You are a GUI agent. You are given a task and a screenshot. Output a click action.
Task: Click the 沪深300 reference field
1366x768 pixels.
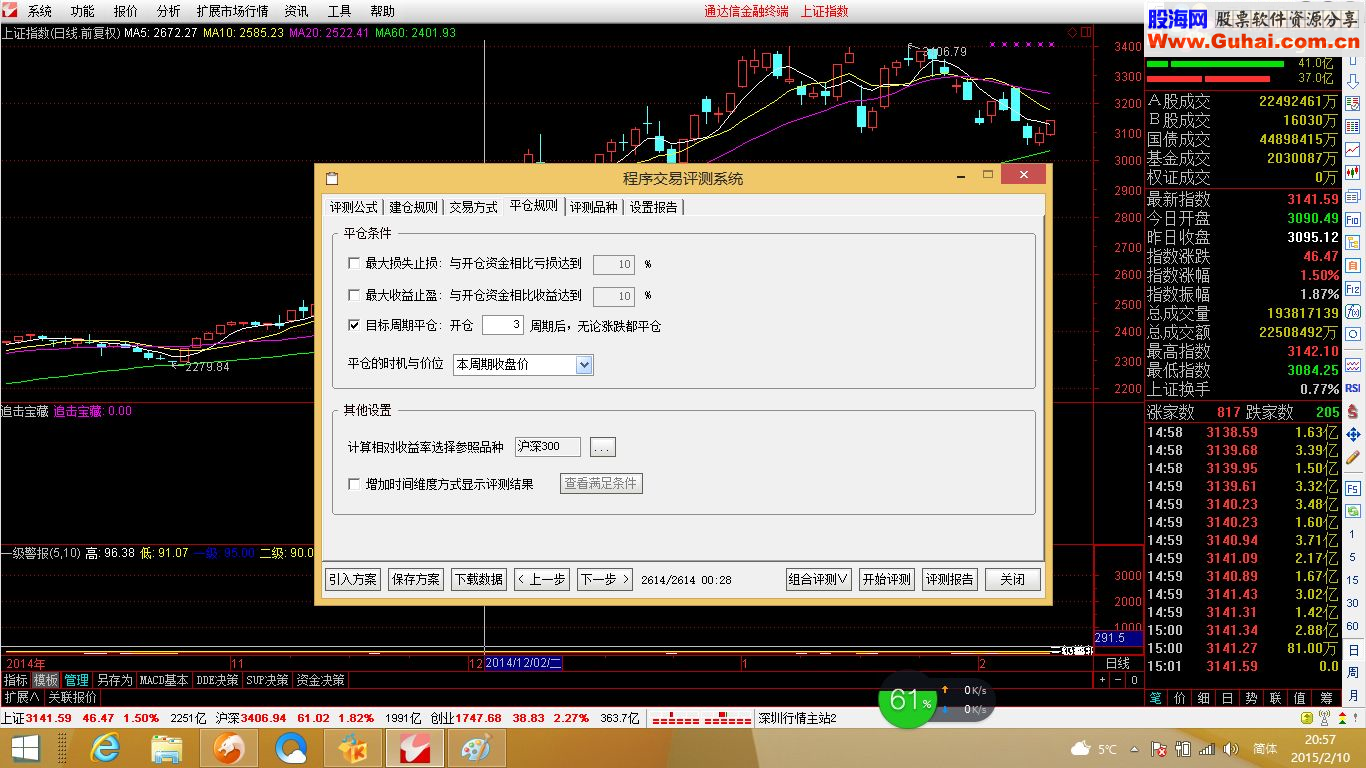pyautogui.click(x=548, y=447)
